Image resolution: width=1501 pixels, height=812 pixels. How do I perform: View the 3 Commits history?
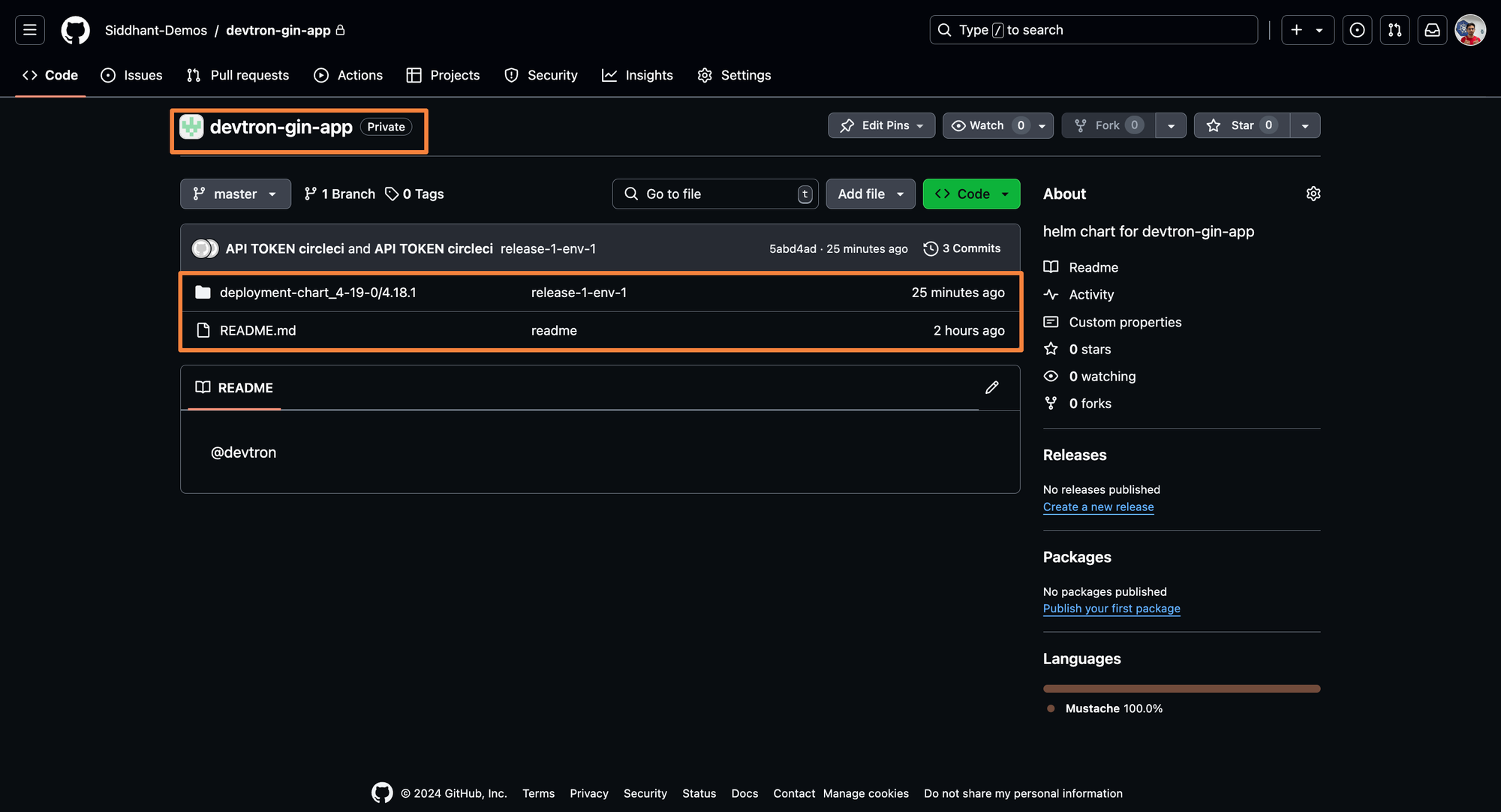(x=962, y=248)
